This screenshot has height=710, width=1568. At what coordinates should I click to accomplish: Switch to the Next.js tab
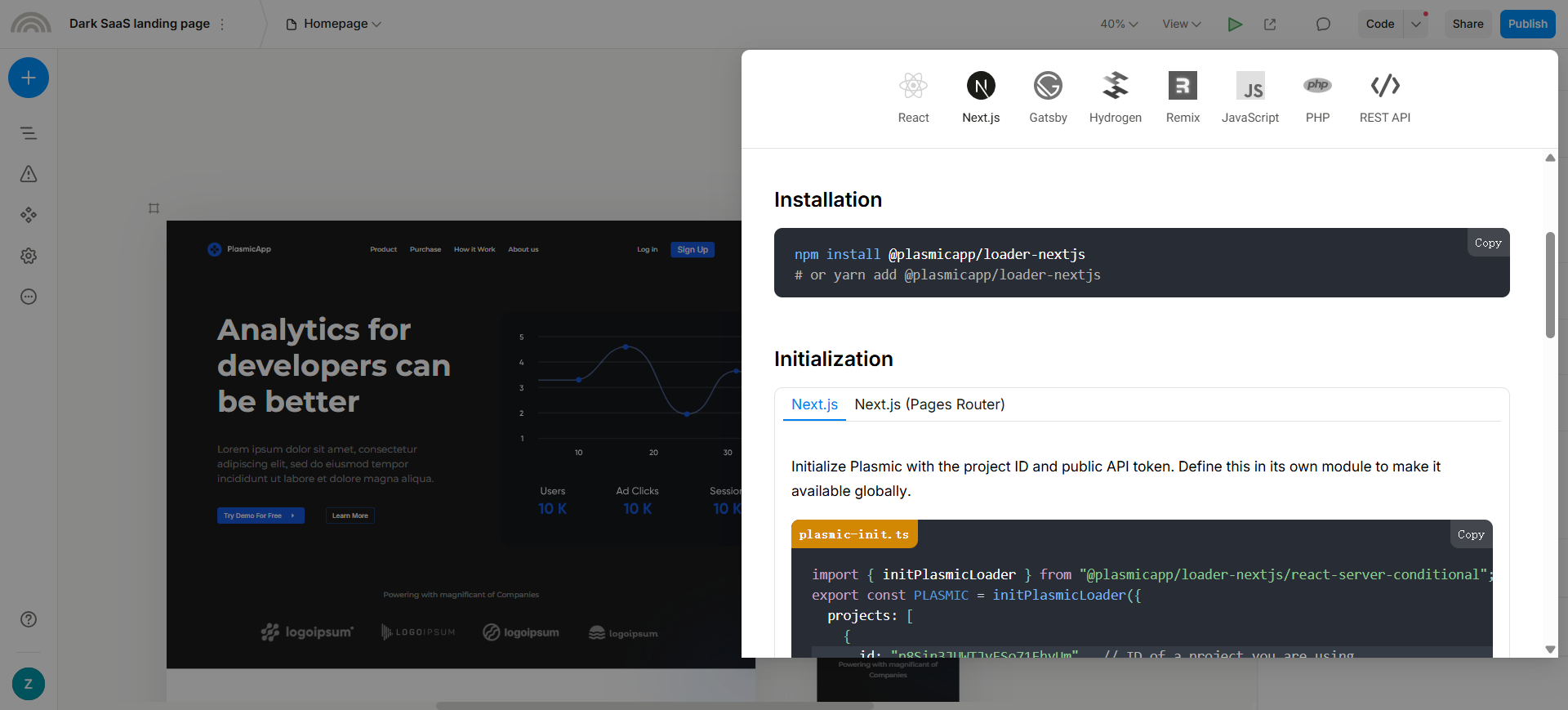click(814, 404)
